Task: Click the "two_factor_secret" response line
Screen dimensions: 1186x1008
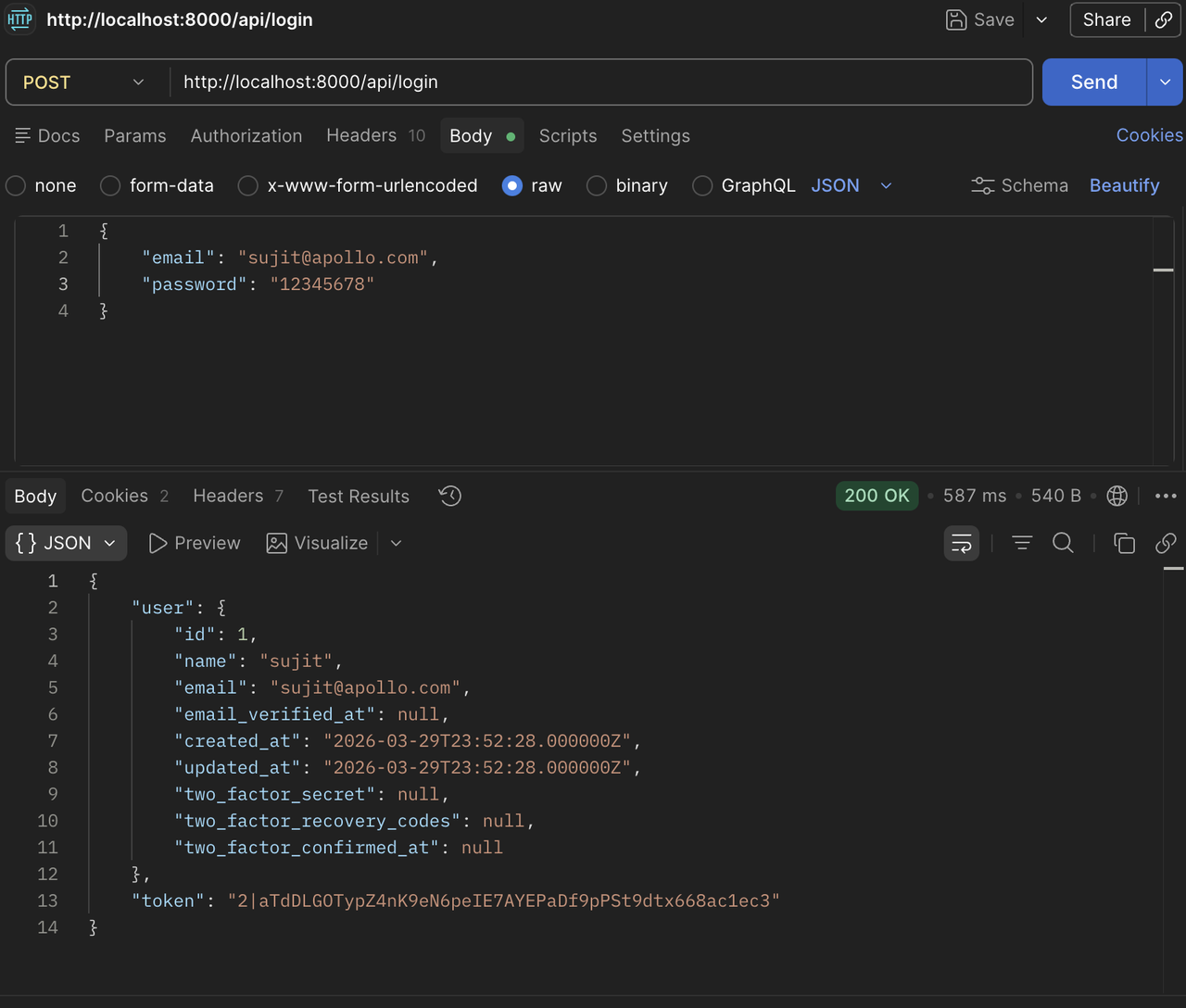Action: point(312,794)
